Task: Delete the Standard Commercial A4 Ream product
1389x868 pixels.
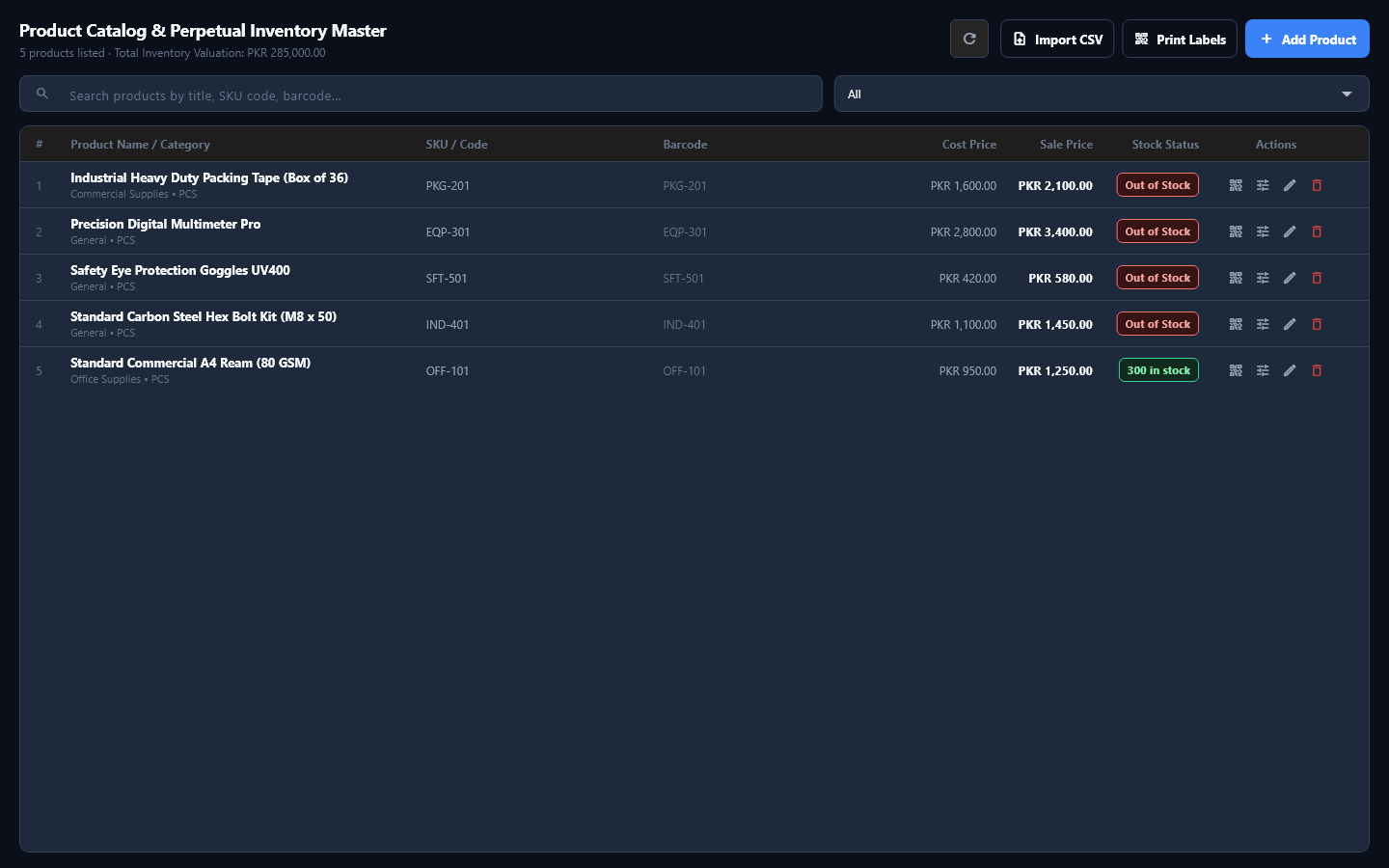Action: point(1317,370)
